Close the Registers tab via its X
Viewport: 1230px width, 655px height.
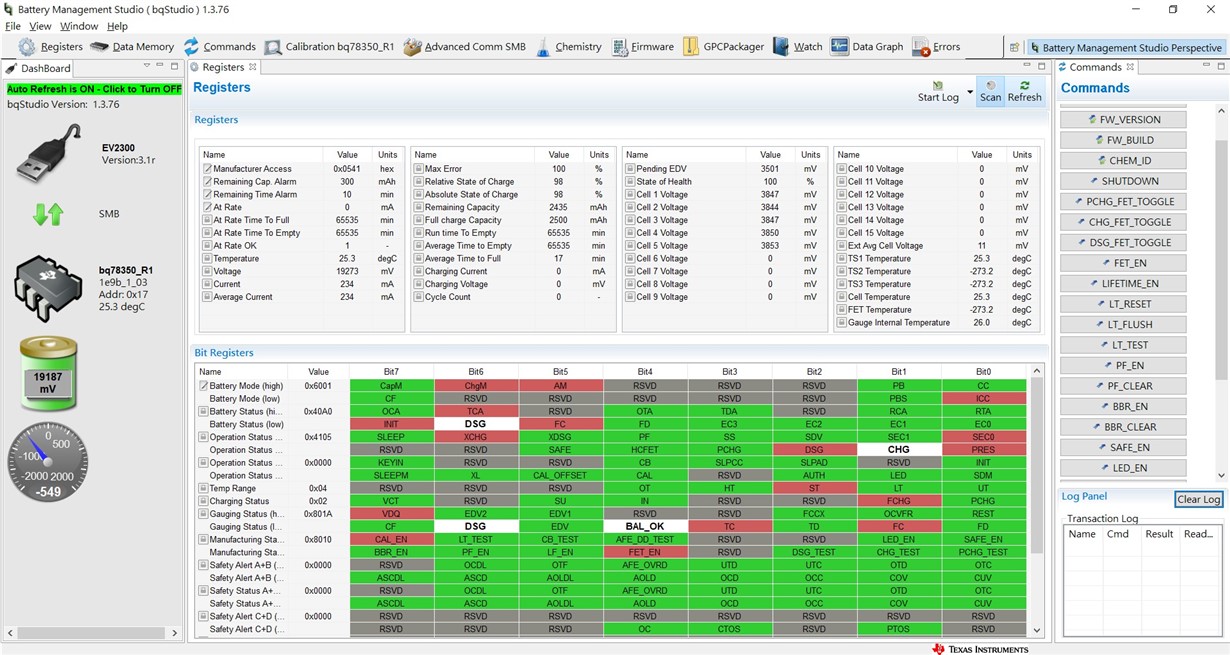point(253,67)
